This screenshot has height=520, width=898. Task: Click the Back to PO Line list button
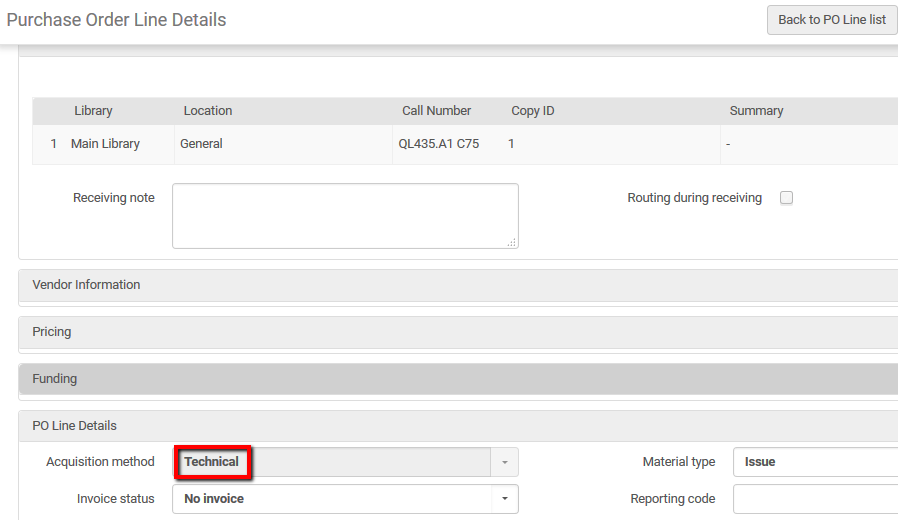tap(831, 20)
